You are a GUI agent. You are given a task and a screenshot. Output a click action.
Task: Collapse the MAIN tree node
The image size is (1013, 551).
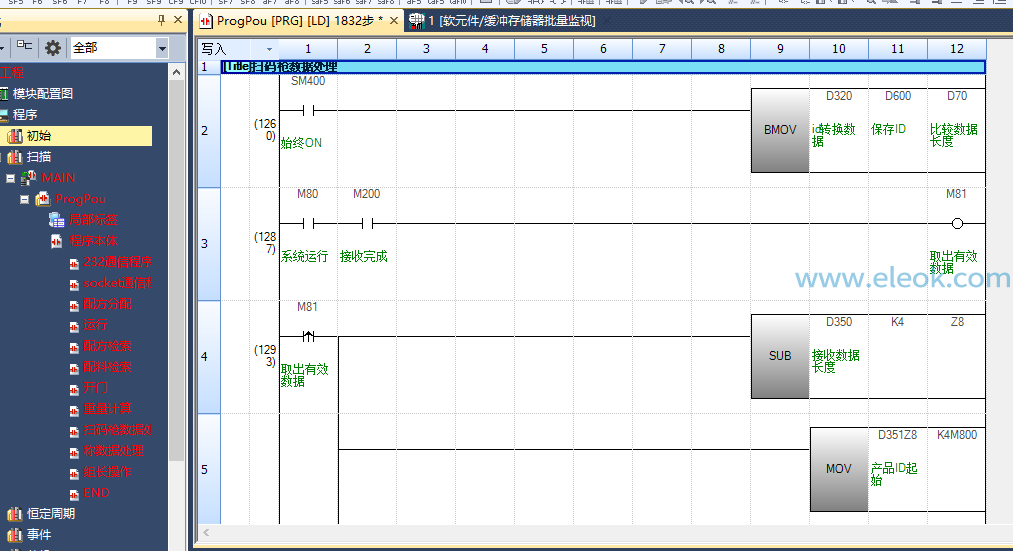(10, 178)
